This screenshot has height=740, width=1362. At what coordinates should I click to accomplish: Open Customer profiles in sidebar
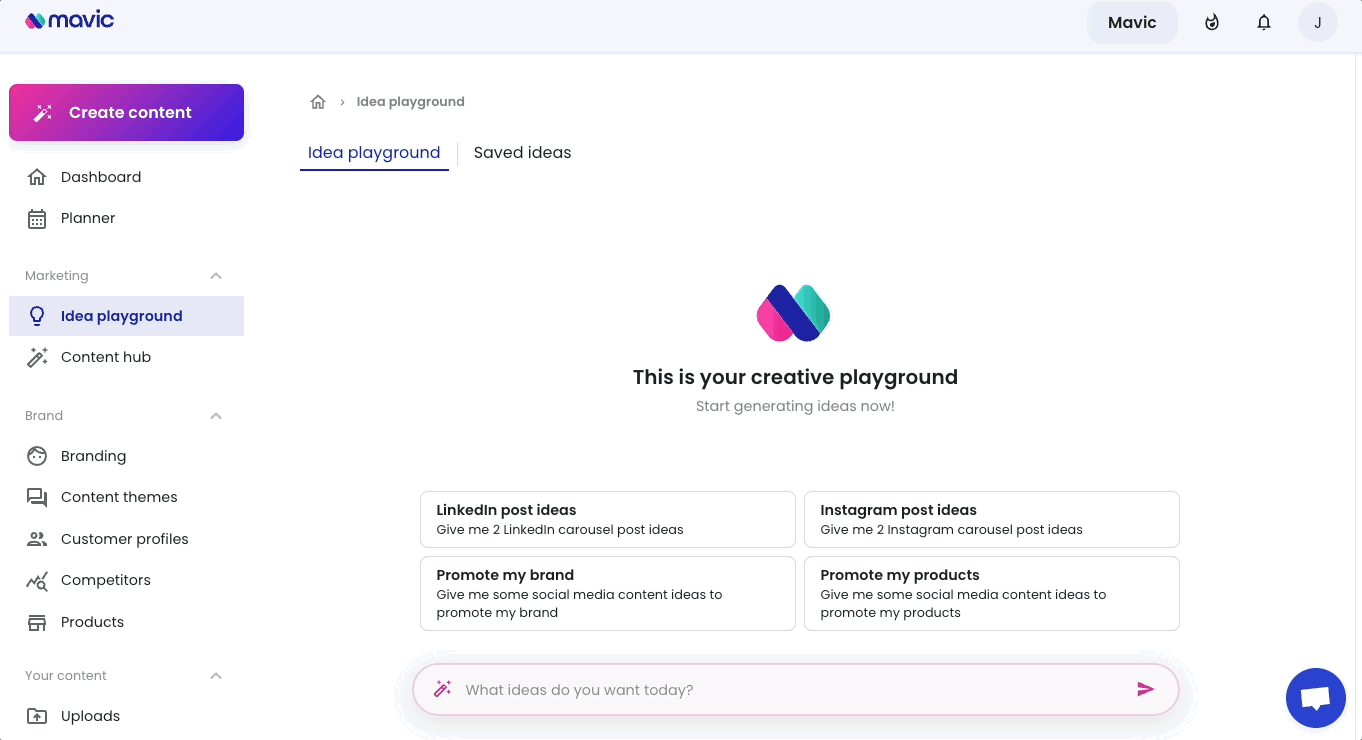pos(126,539)
